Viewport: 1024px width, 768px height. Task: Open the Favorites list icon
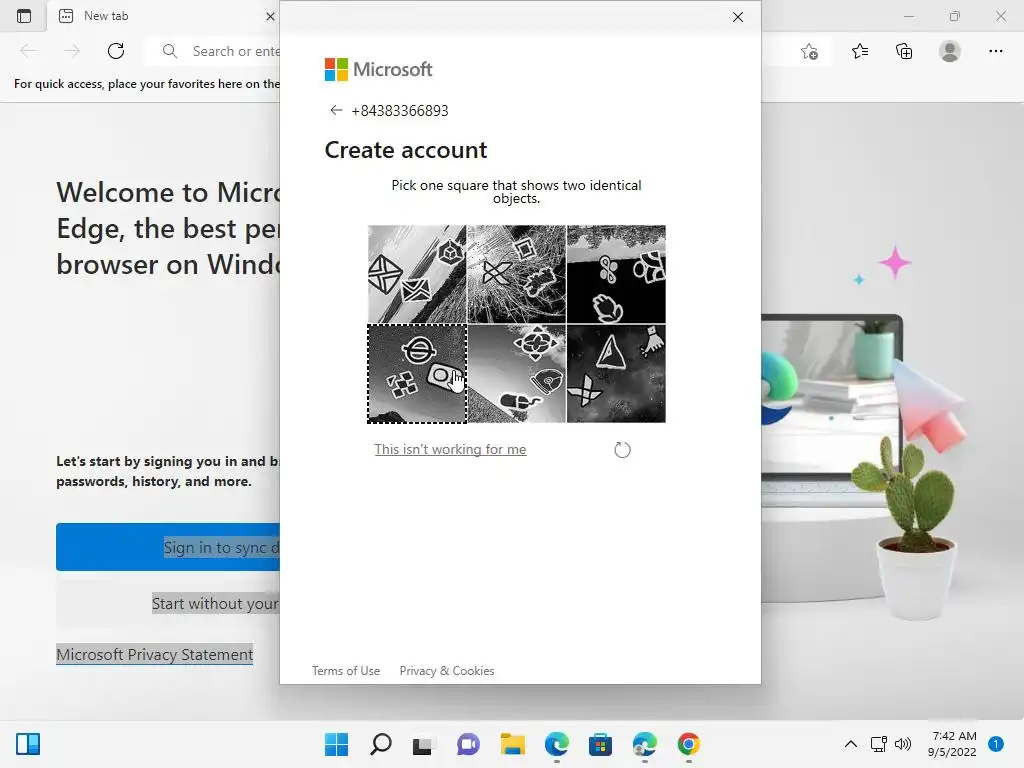[860, 51]
